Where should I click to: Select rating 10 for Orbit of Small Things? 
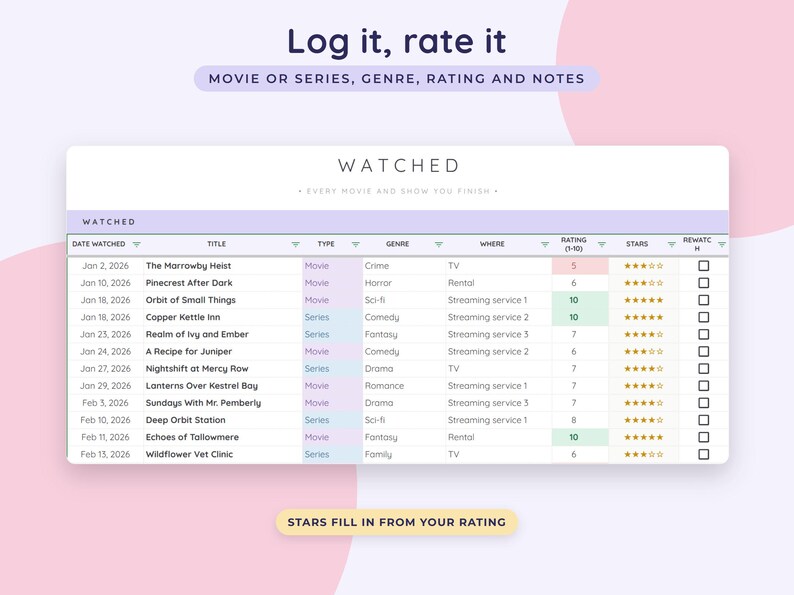[580, 300]
